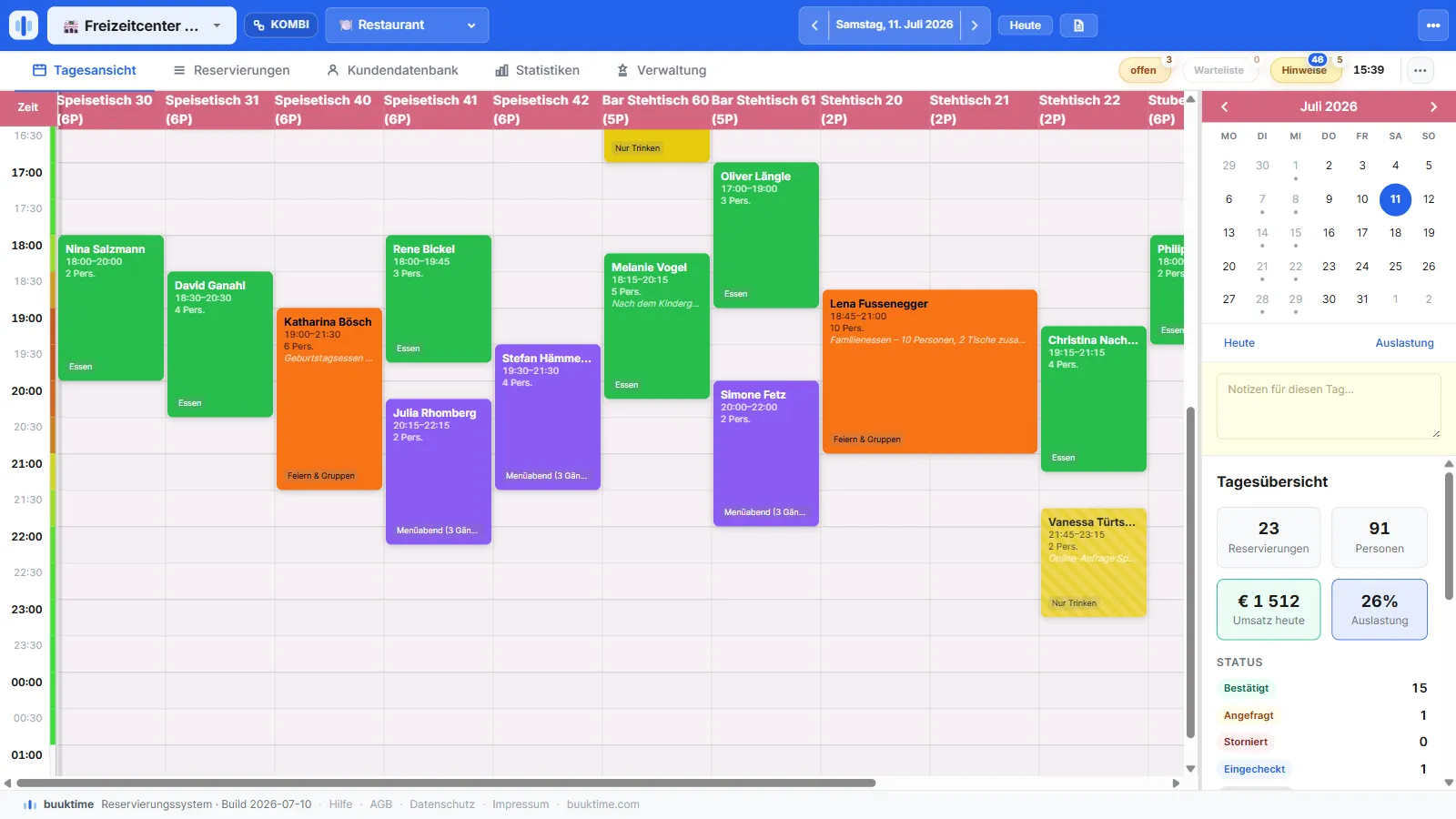The image size is (1456, 819).
Task: Click the Umsatz heute € 1 512 card
Action: 1269,609
